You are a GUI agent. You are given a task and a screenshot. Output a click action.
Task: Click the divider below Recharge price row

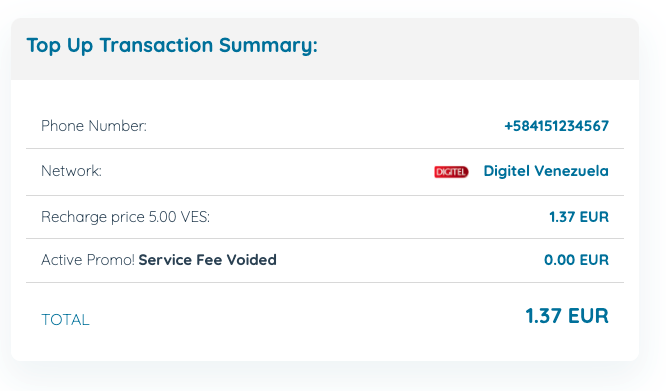[x=325, y=239]
